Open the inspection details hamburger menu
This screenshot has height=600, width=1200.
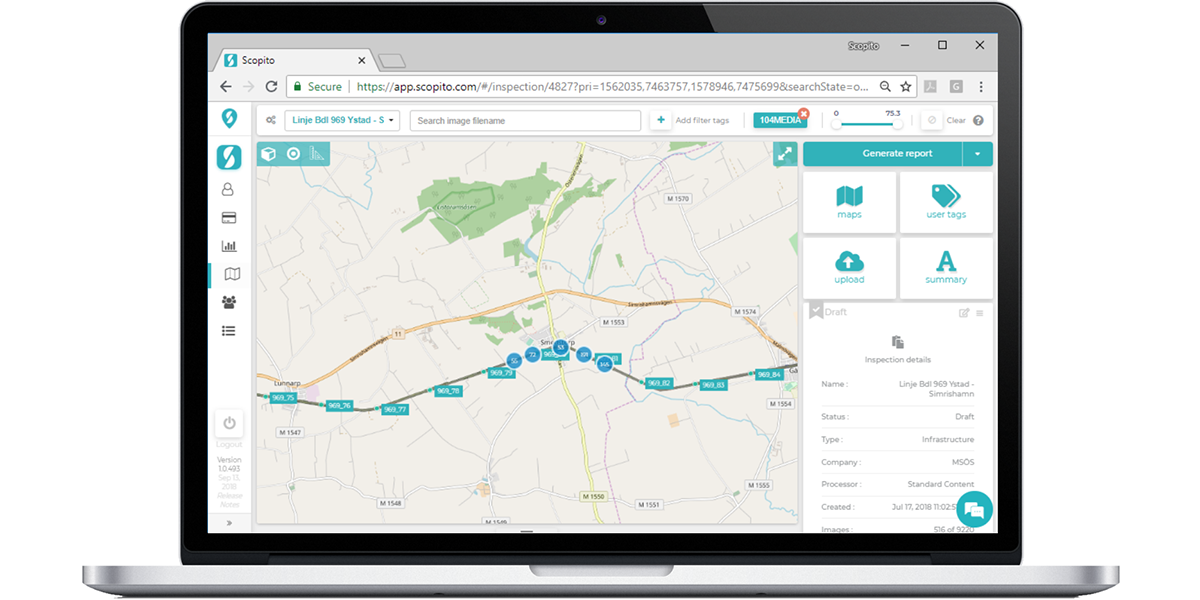[x=980, y=313]
